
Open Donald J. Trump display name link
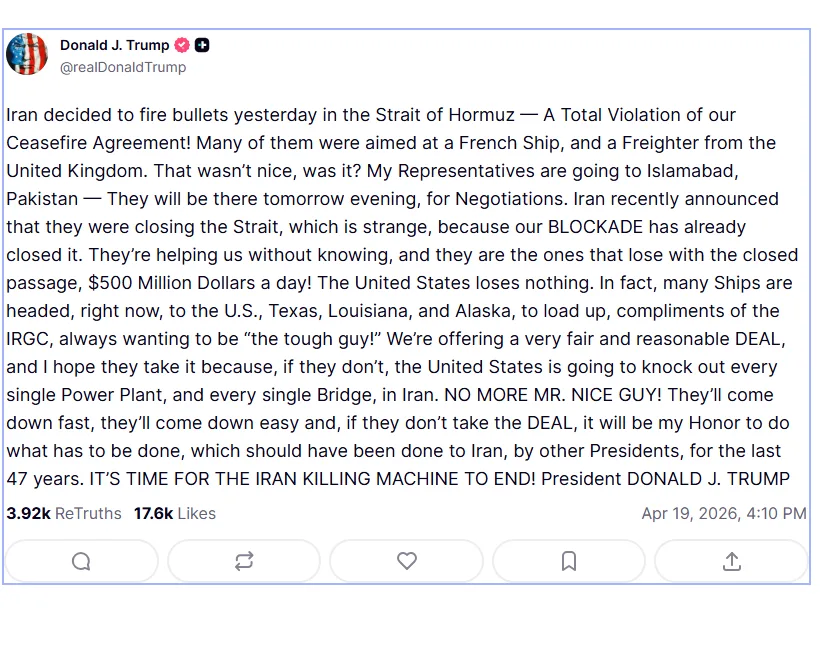pos(114,45)
